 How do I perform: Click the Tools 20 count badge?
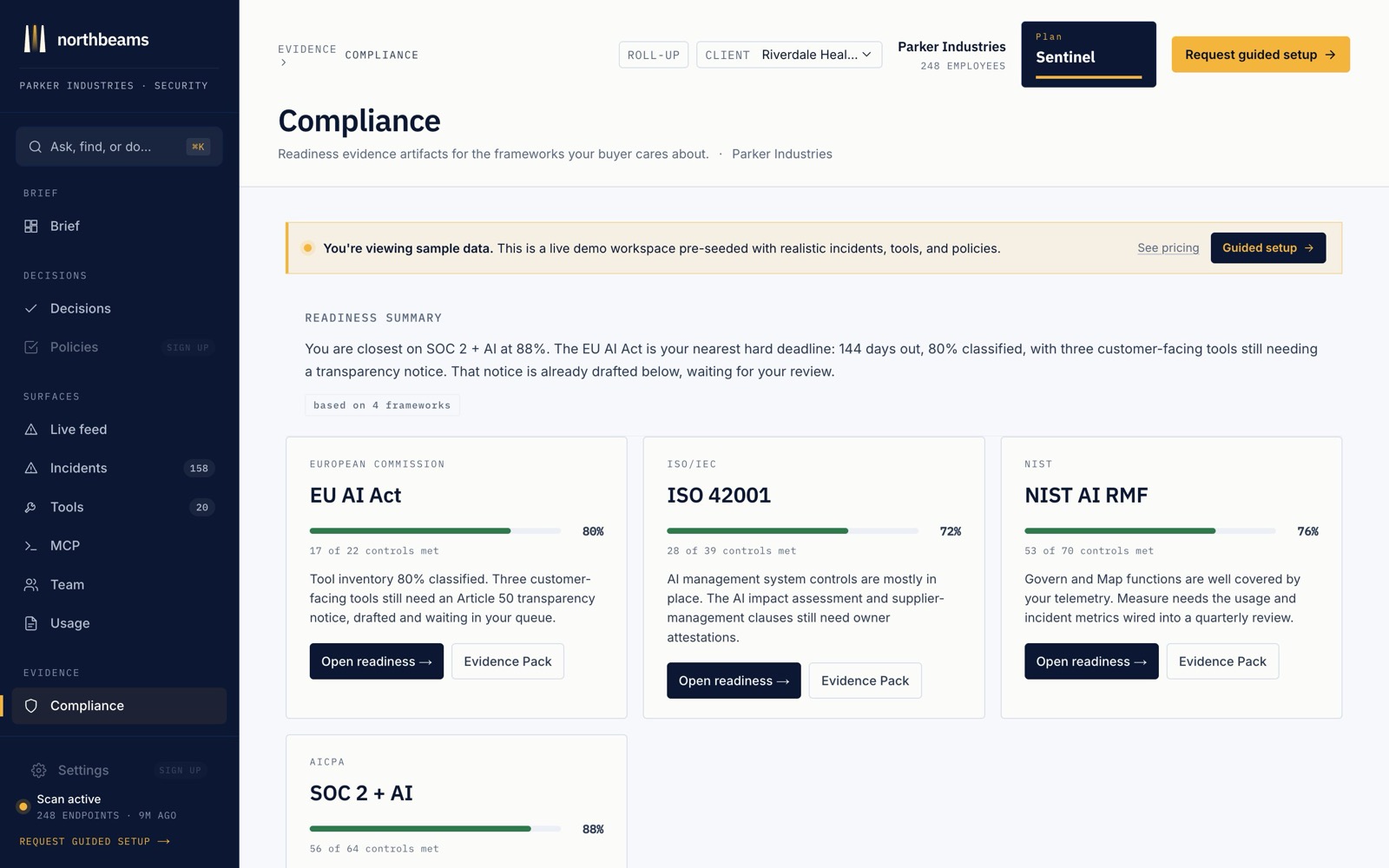201,508
